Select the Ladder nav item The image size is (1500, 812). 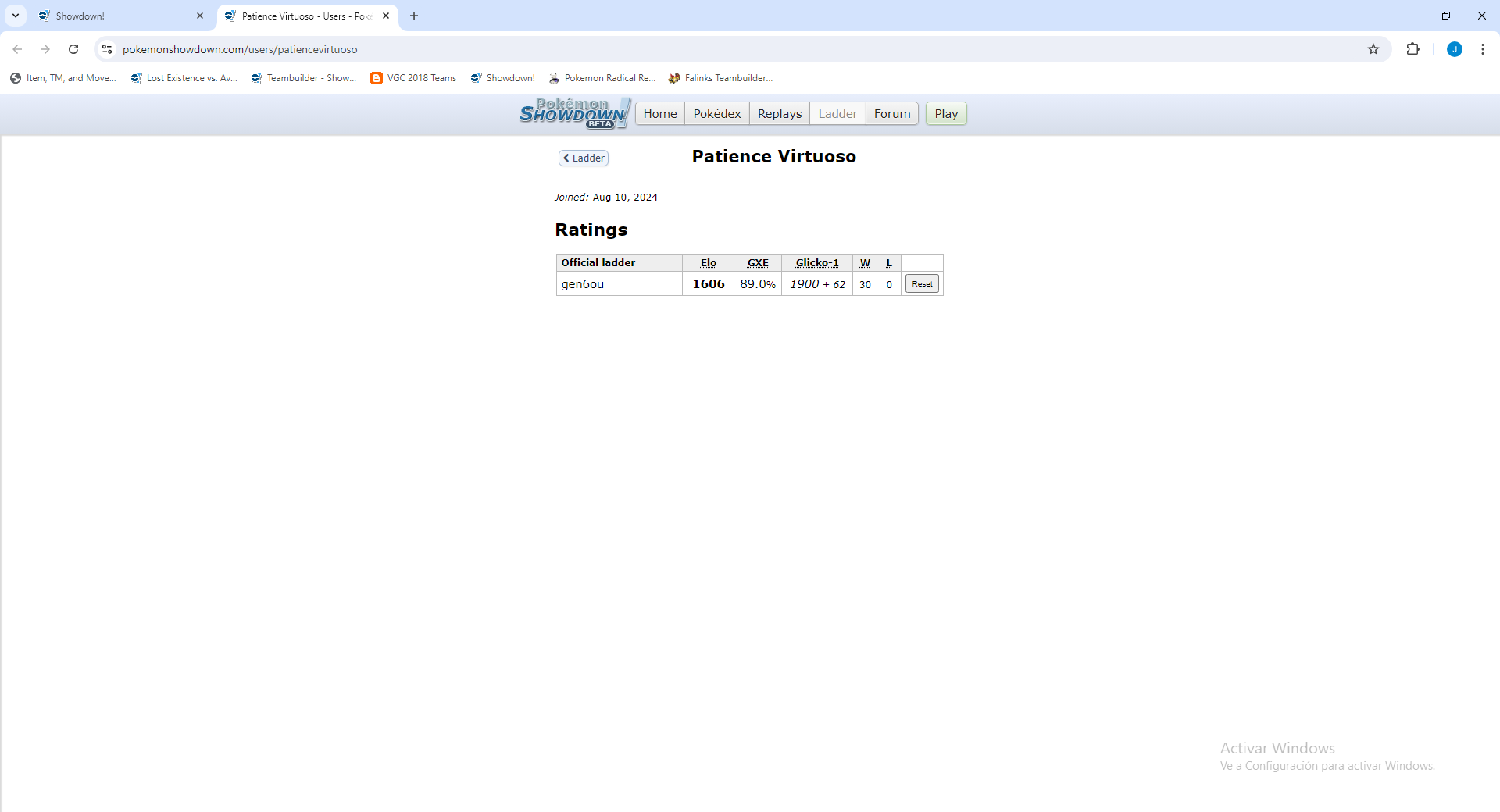point(837,114)
